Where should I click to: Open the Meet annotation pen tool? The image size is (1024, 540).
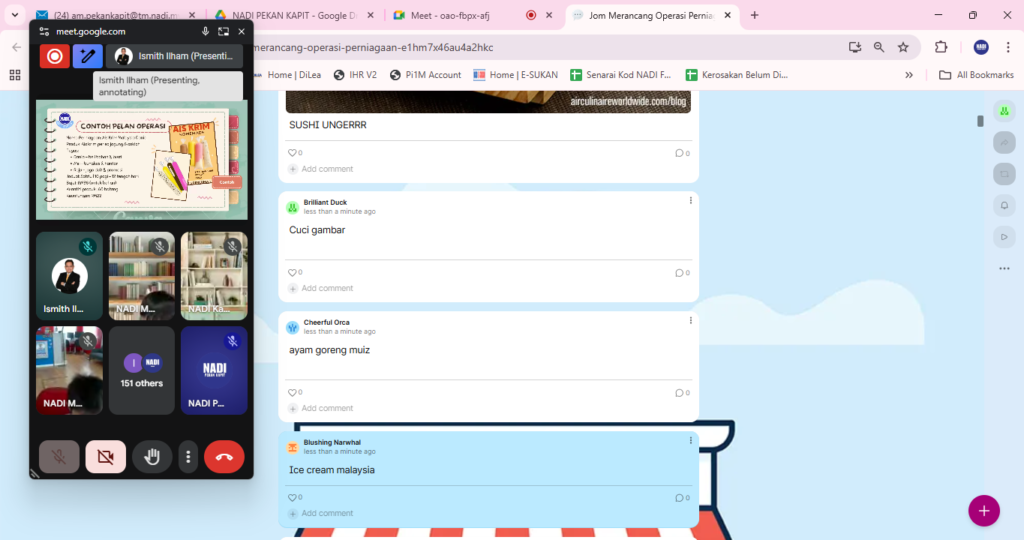pyautogui.click(x=88, y=57)
